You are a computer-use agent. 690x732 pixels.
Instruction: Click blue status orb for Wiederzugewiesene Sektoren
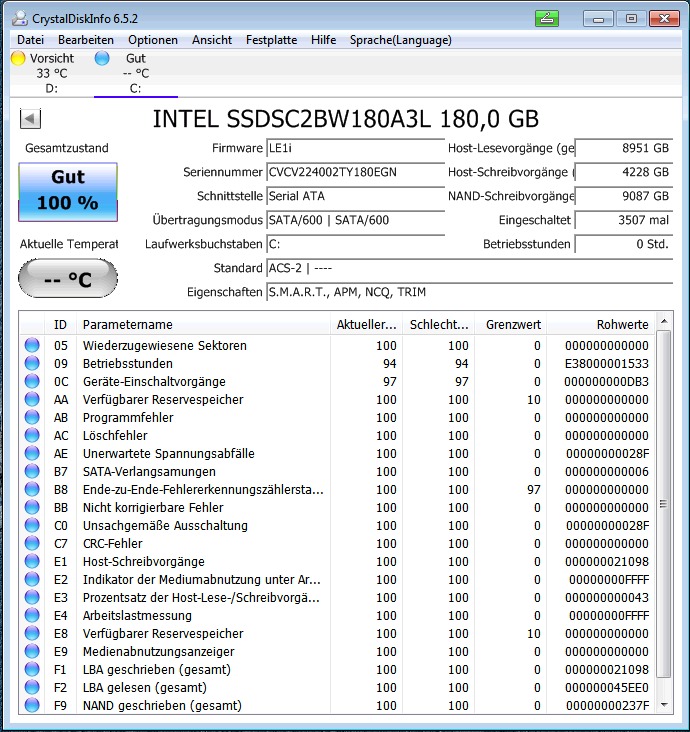(32, 345)
